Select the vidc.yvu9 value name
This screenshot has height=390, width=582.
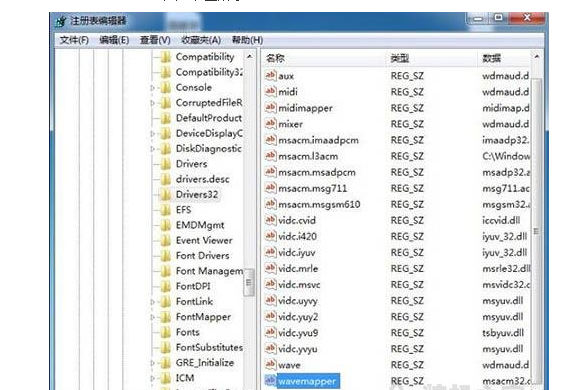click(298, 333)
